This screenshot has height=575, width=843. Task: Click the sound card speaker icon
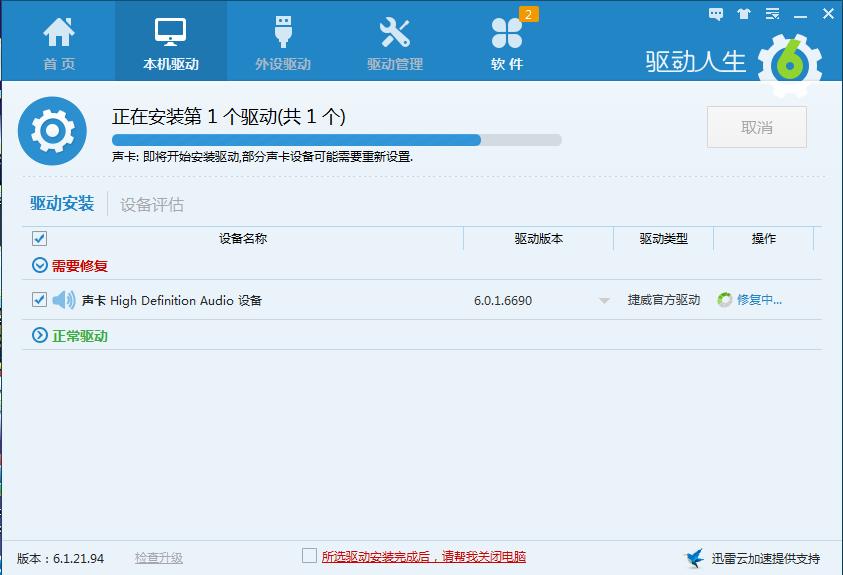[x=64, y=300]
